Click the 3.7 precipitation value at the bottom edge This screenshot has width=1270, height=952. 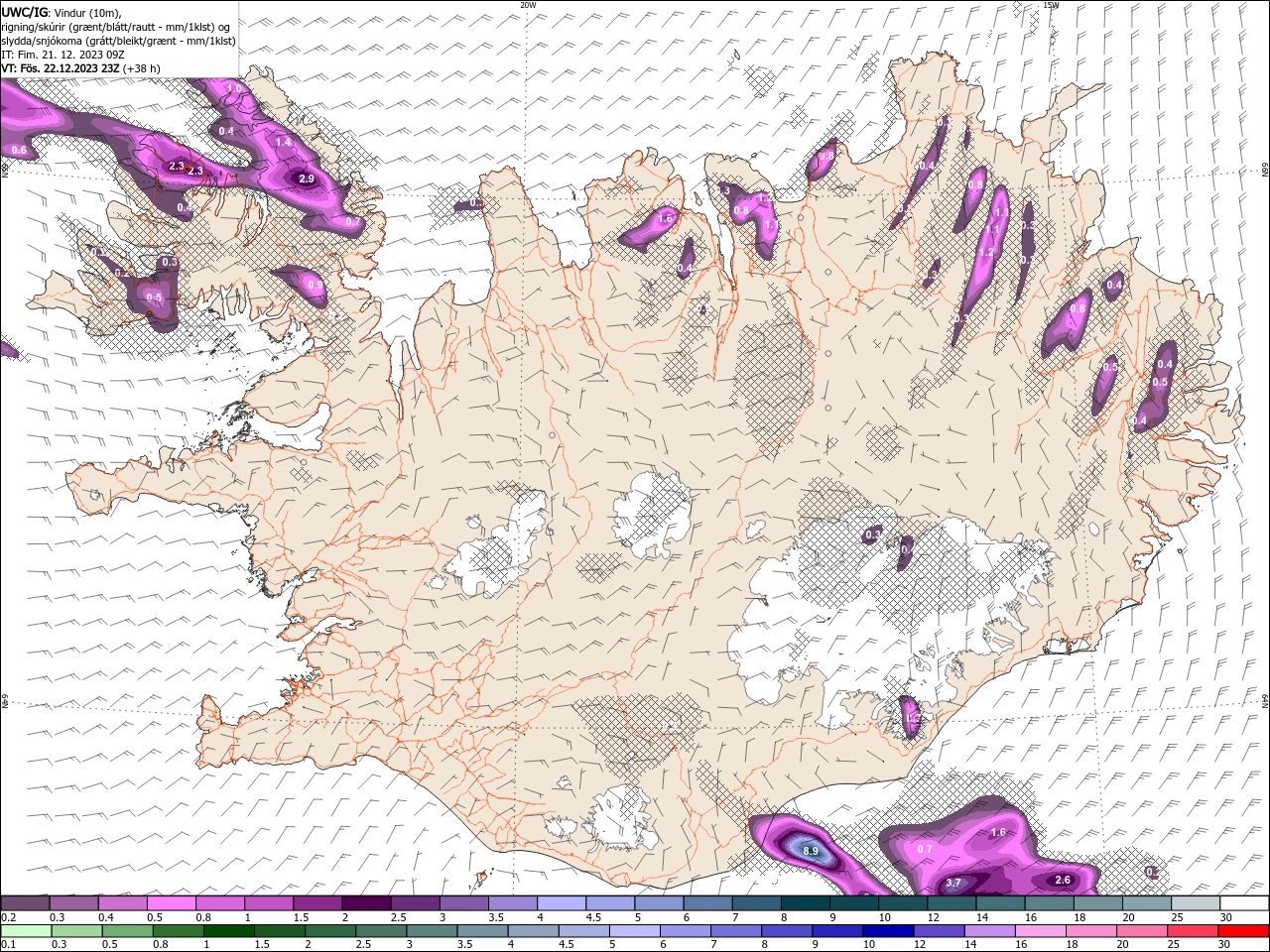pyautogui.click(x=953, y=883)
